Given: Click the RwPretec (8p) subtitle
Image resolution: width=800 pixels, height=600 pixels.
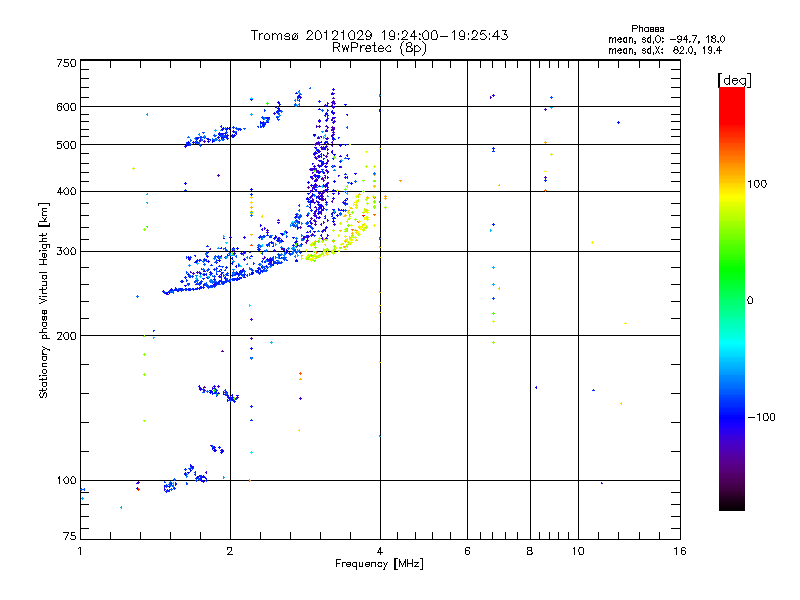Looking at the screenshot, I should (x=379, y=47).
